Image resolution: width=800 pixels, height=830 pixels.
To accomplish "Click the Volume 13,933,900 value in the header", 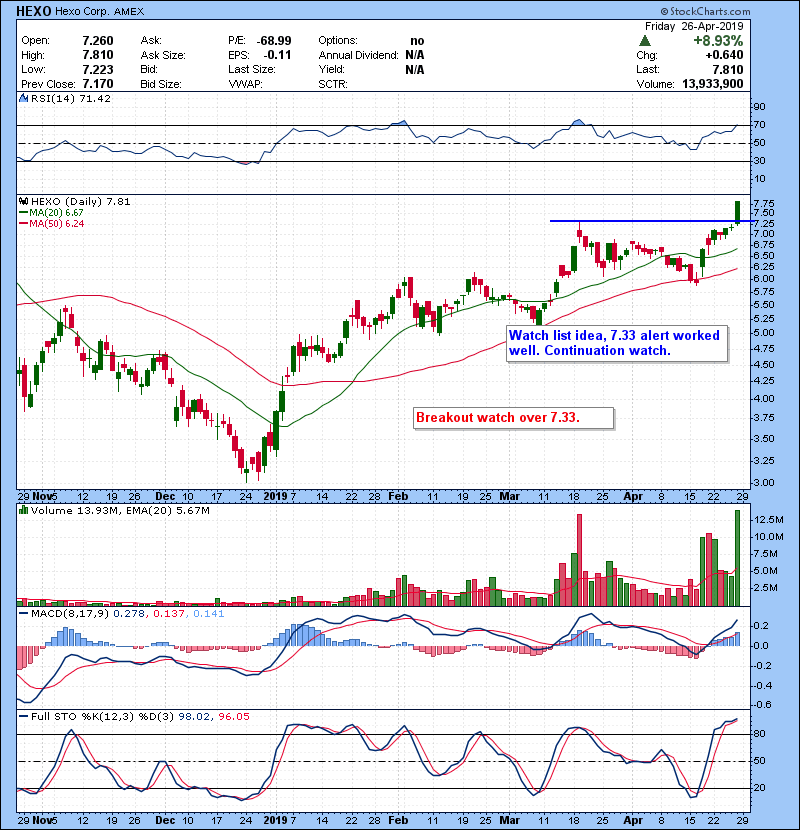I will click(713, 84).
